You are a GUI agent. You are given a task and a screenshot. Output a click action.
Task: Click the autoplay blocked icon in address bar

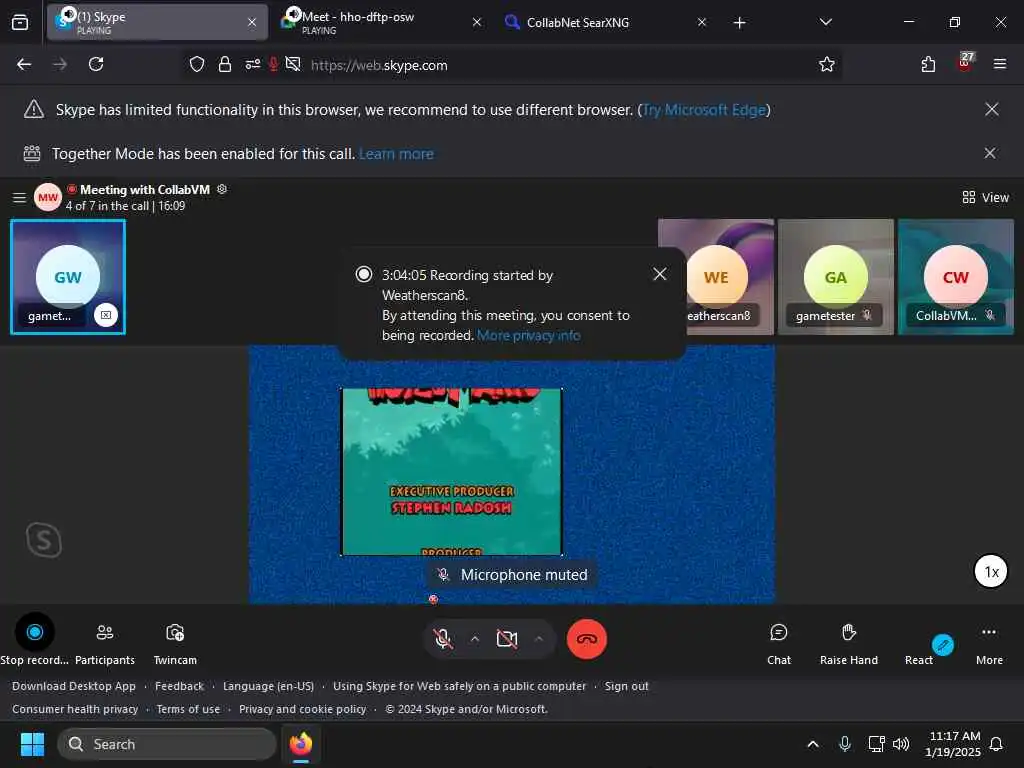pyautogui.click(x=293, y=64)
